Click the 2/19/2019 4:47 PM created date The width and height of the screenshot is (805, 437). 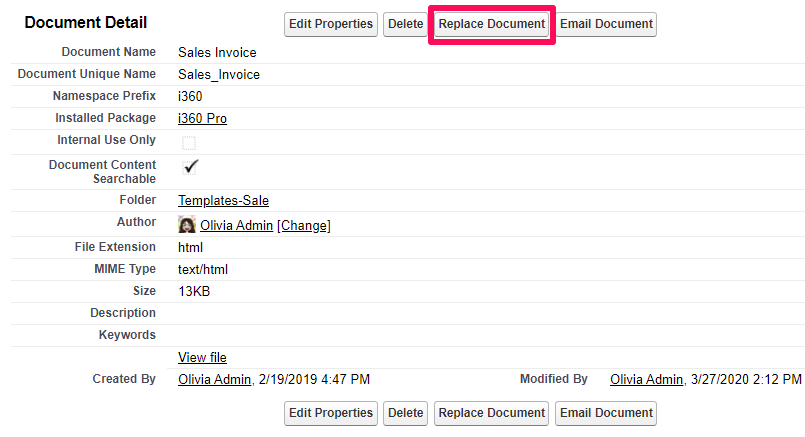click(x=314, y=379)
